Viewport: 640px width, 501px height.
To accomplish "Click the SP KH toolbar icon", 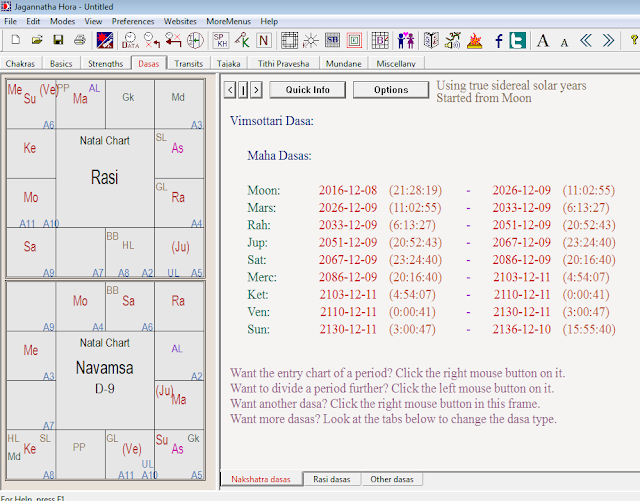I will coord(221,40).
